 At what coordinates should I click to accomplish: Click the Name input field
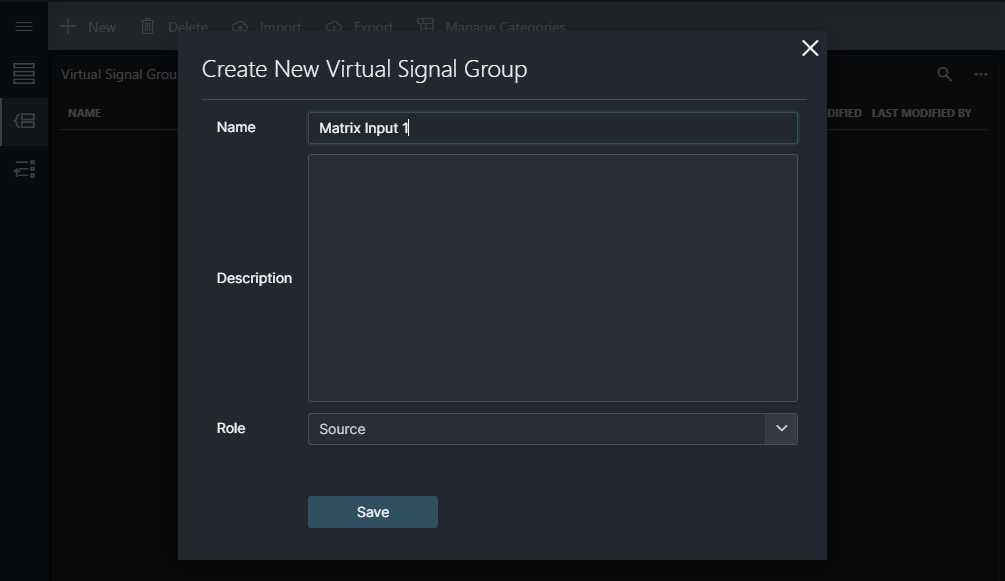point(552,127)
